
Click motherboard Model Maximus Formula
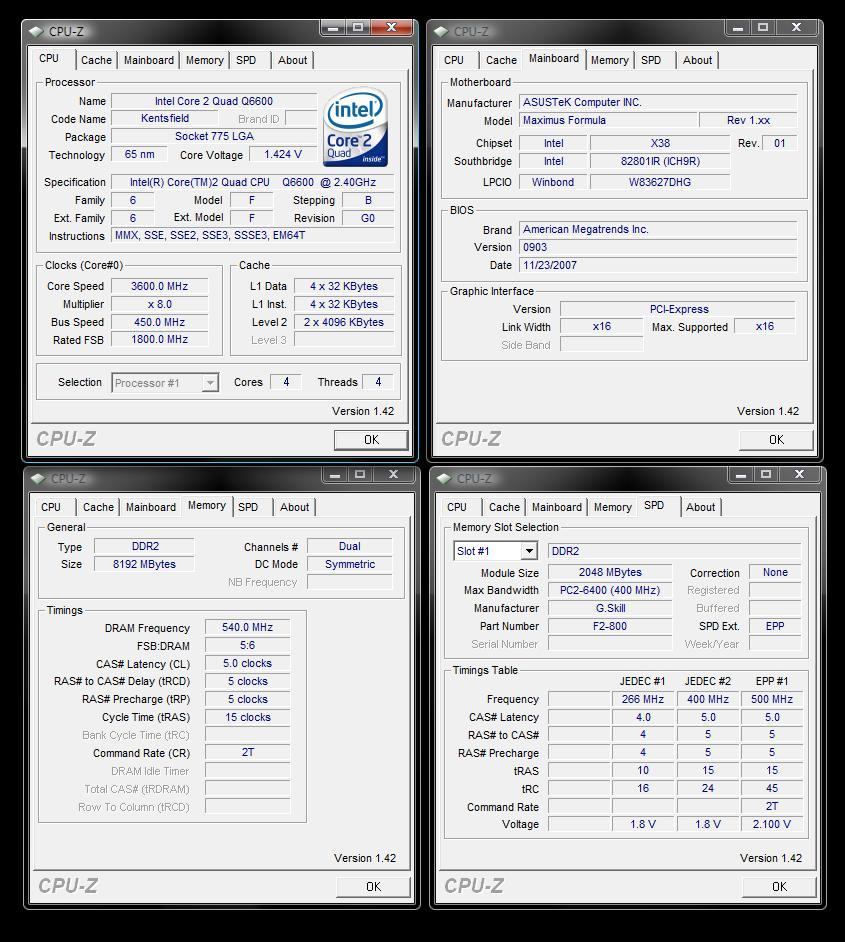608,120
